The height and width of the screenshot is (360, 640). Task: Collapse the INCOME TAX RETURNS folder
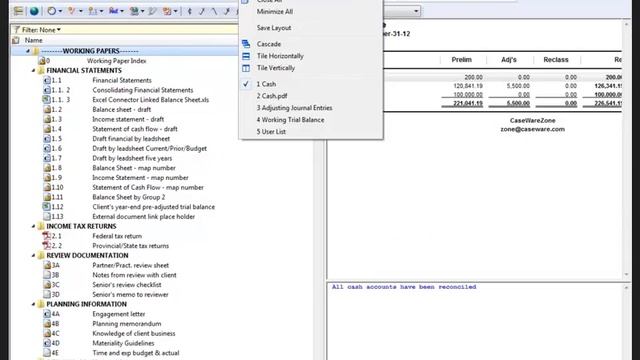[x=33, y=226]
